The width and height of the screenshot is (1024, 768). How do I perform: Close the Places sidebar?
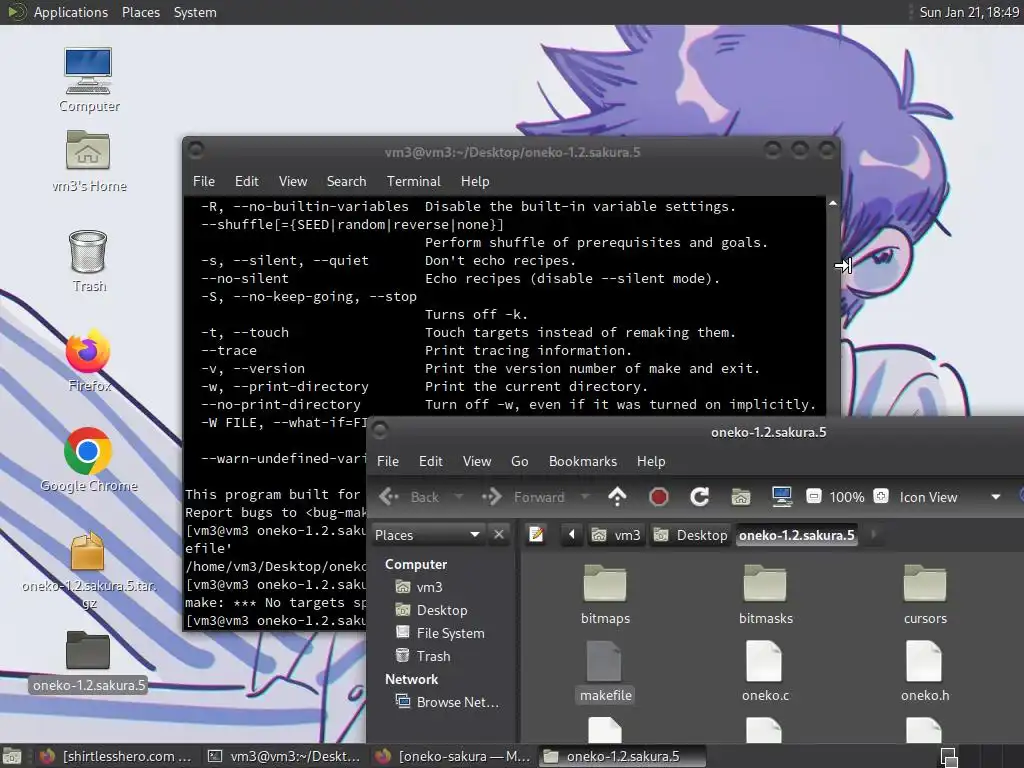coord(499,534)
